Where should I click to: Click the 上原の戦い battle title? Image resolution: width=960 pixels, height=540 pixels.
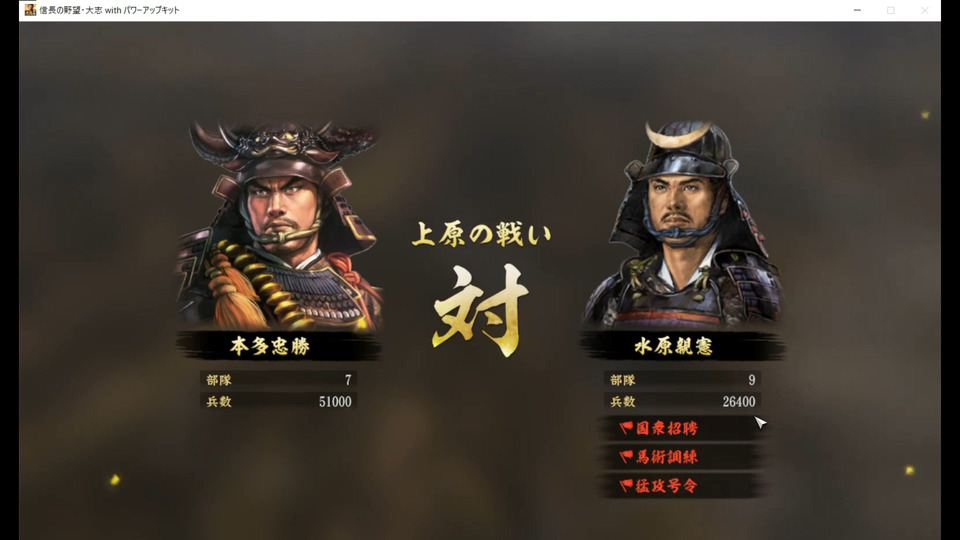pos(481,234)
